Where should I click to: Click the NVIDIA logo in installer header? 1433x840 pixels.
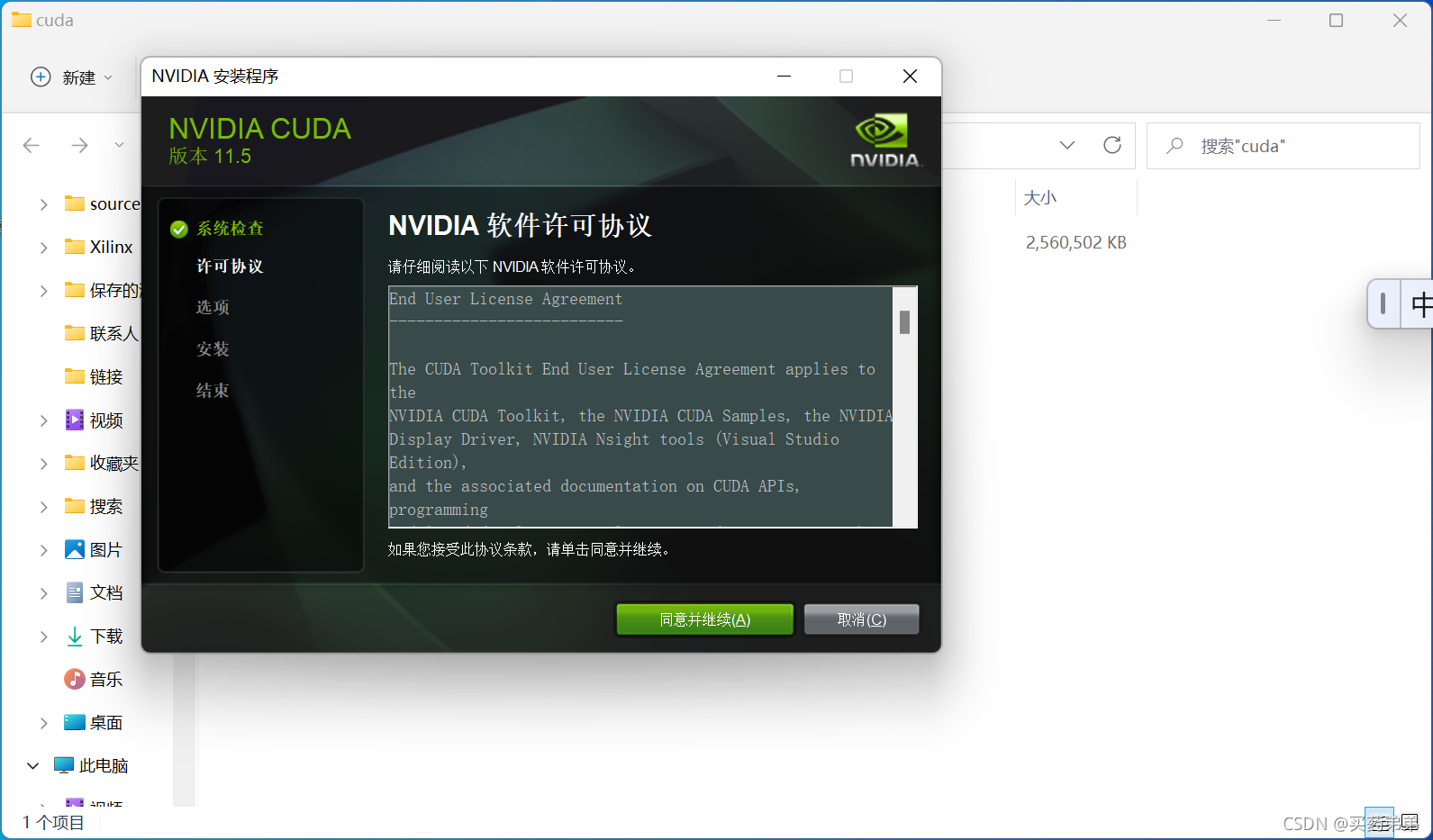(x=885, y=140)
